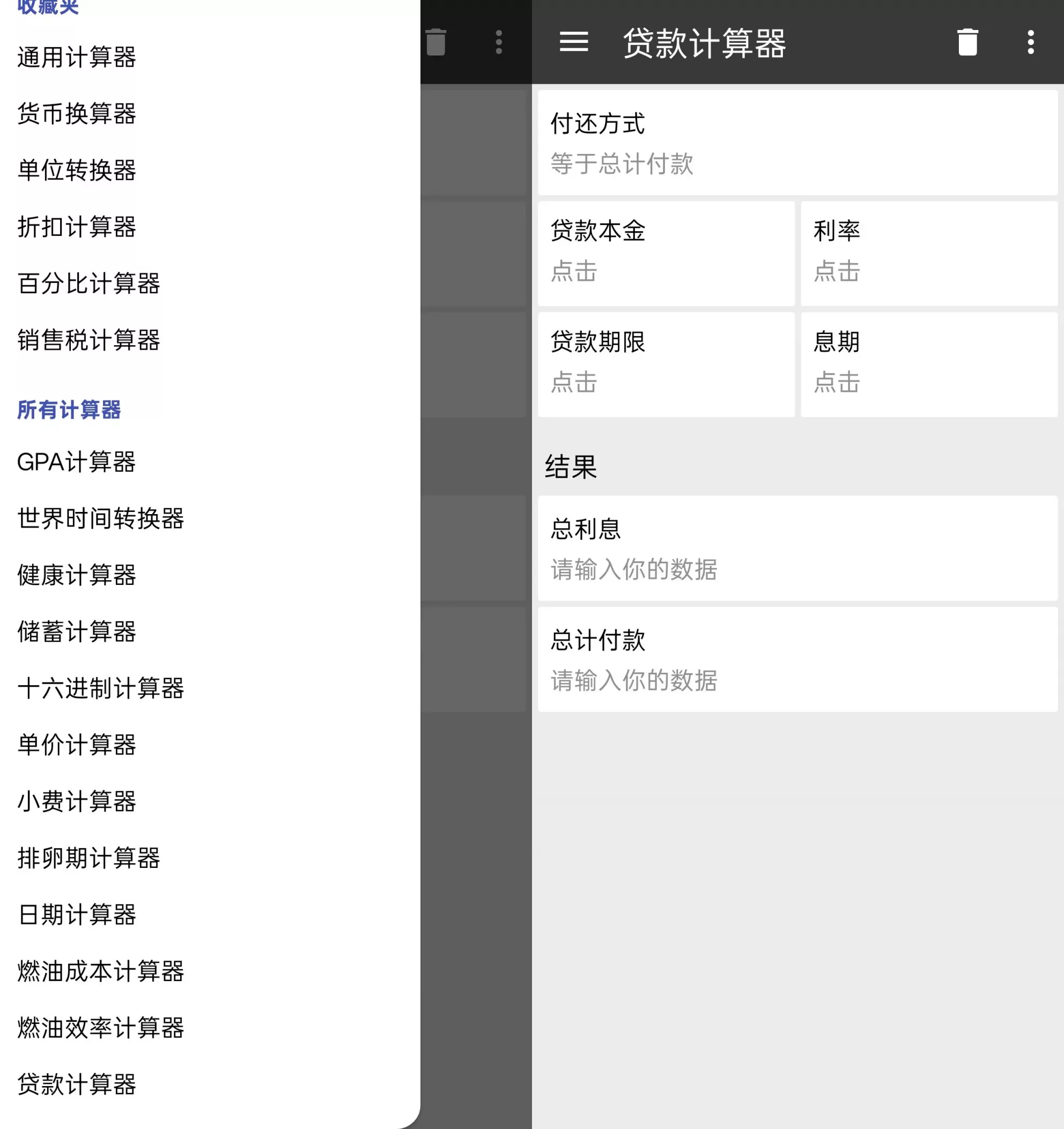This screenshot has height=1129, width=1064.
Task: Select 燃油成本计算器 in the list
Action: [100, 971]
